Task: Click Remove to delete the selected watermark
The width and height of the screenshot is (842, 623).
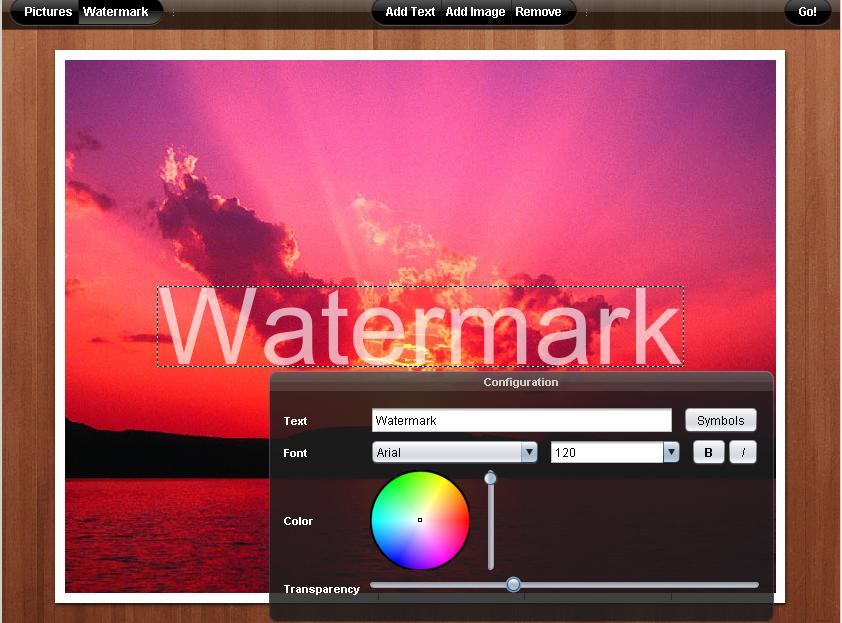Action: pyautogui.click(x=540, y=12)
